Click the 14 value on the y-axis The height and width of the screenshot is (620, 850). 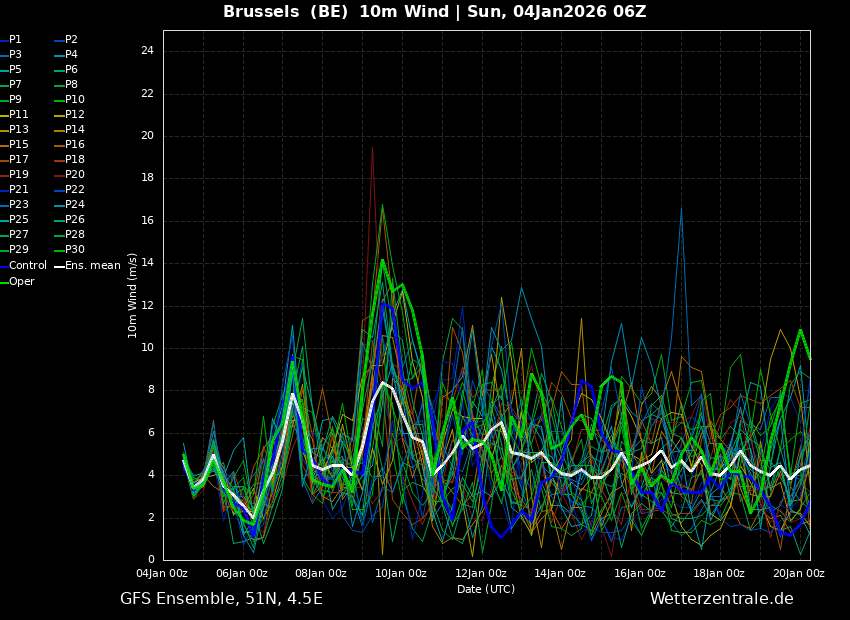tap(147, 263)
